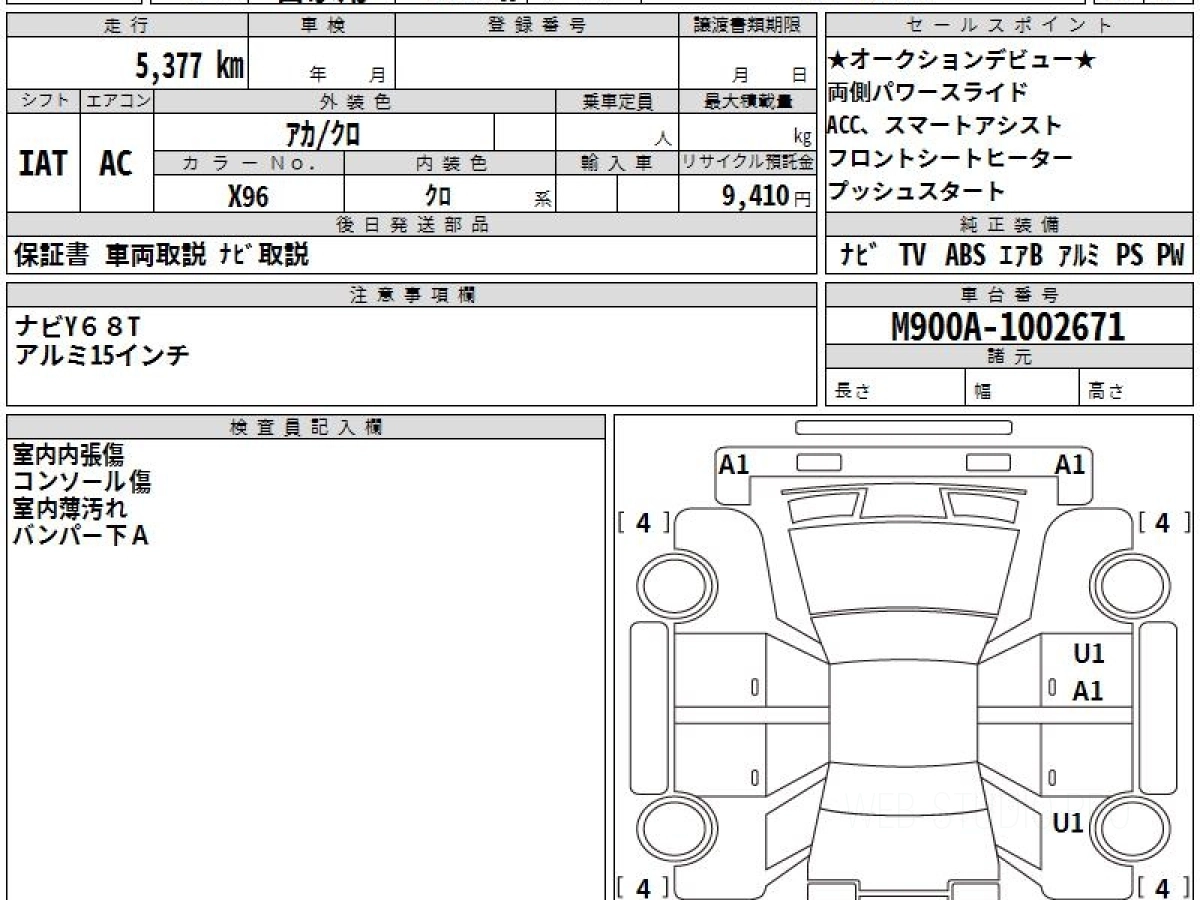Select the 内装色 header
1200x900 pixels.
tap(450, 163)
